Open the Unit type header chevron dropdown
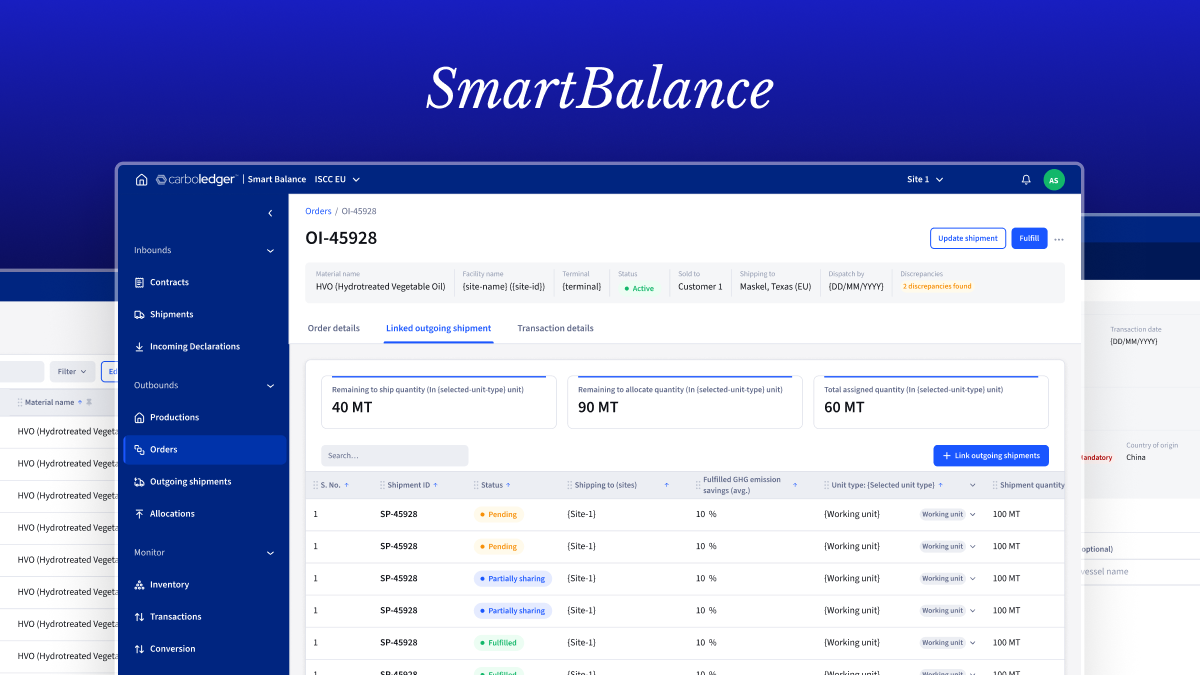1200x675 pixels. [x=972, y=485]
